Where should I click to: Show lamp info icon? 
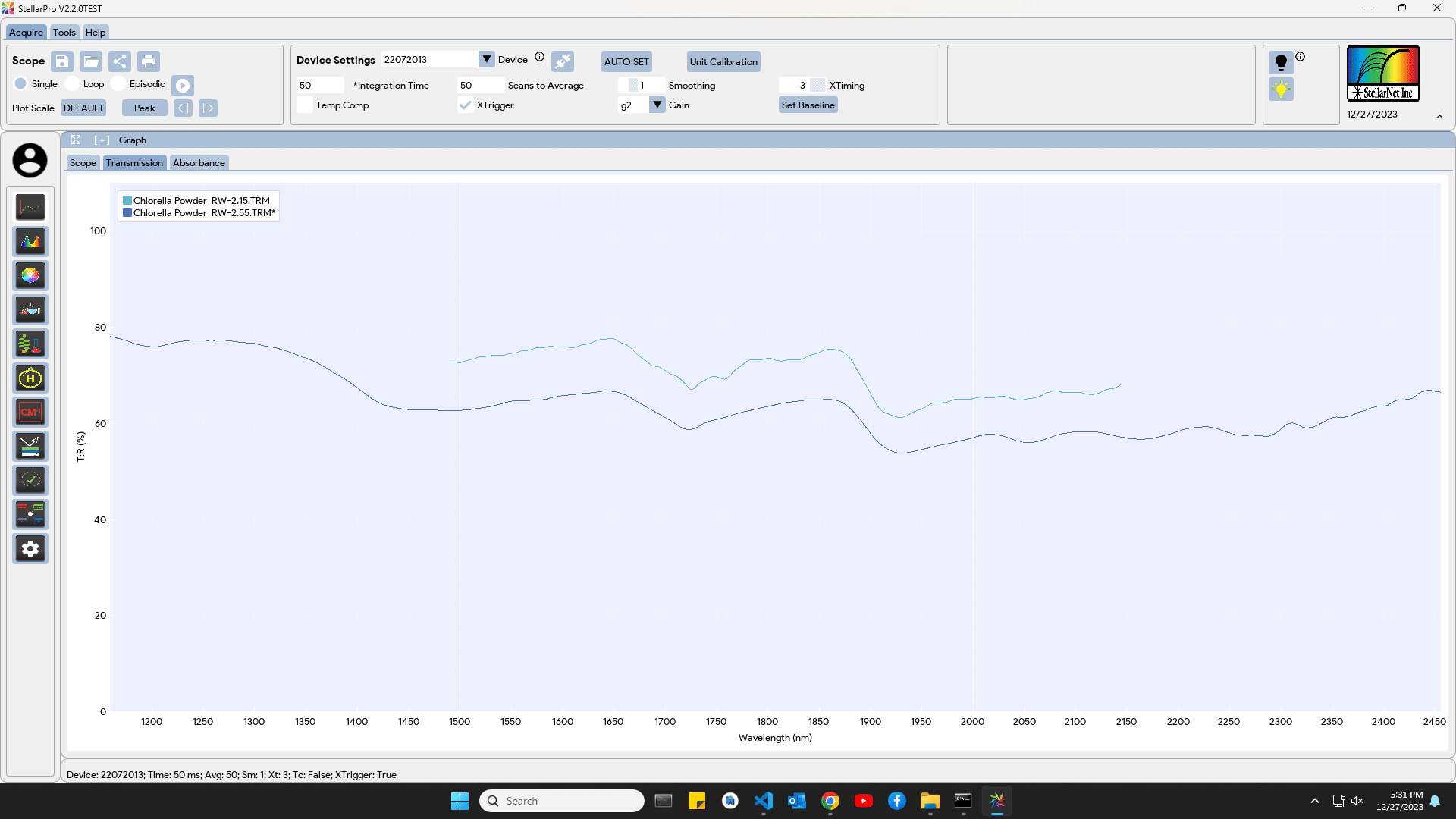coord(1300,57)
